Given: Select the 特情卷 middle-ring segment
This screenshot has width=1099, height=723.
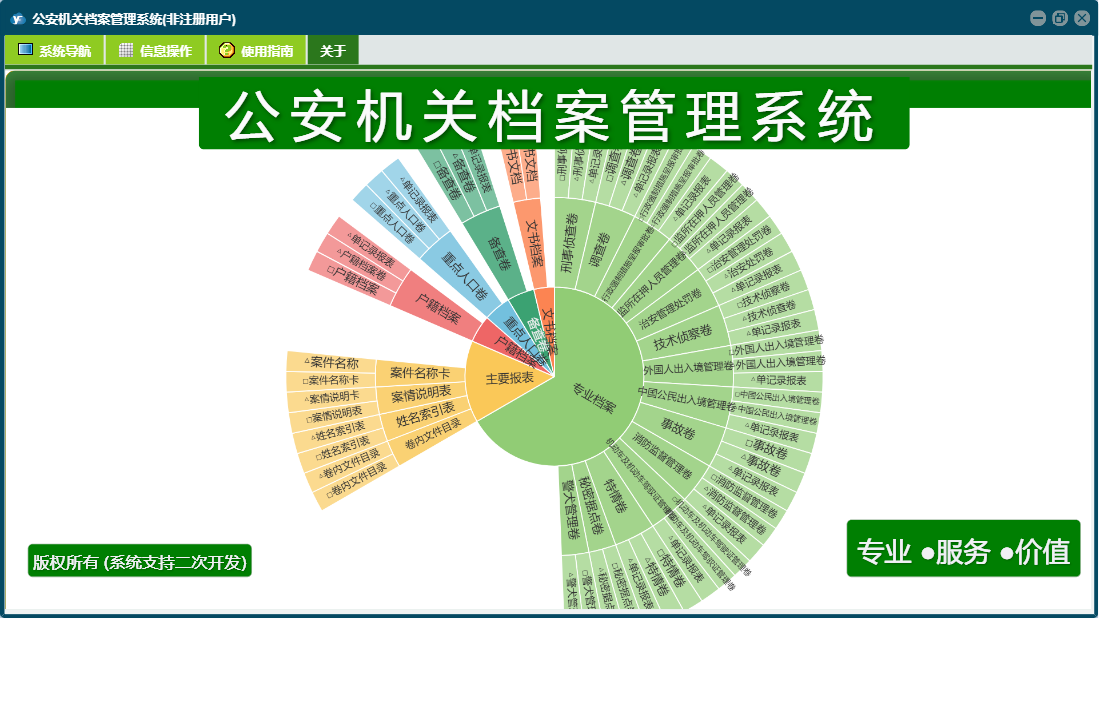Looking at the screenshot, I should pyautogui.click(x=616, y=495).
